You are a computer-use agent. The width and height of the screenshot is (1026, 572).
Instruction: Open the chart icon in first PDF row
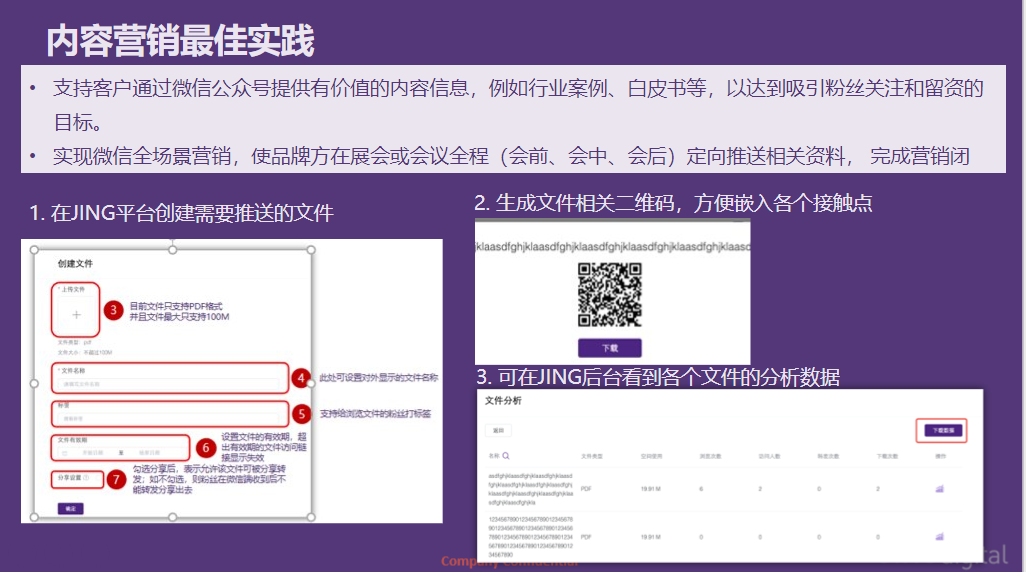pyautogui.click(x=939, y=489)
